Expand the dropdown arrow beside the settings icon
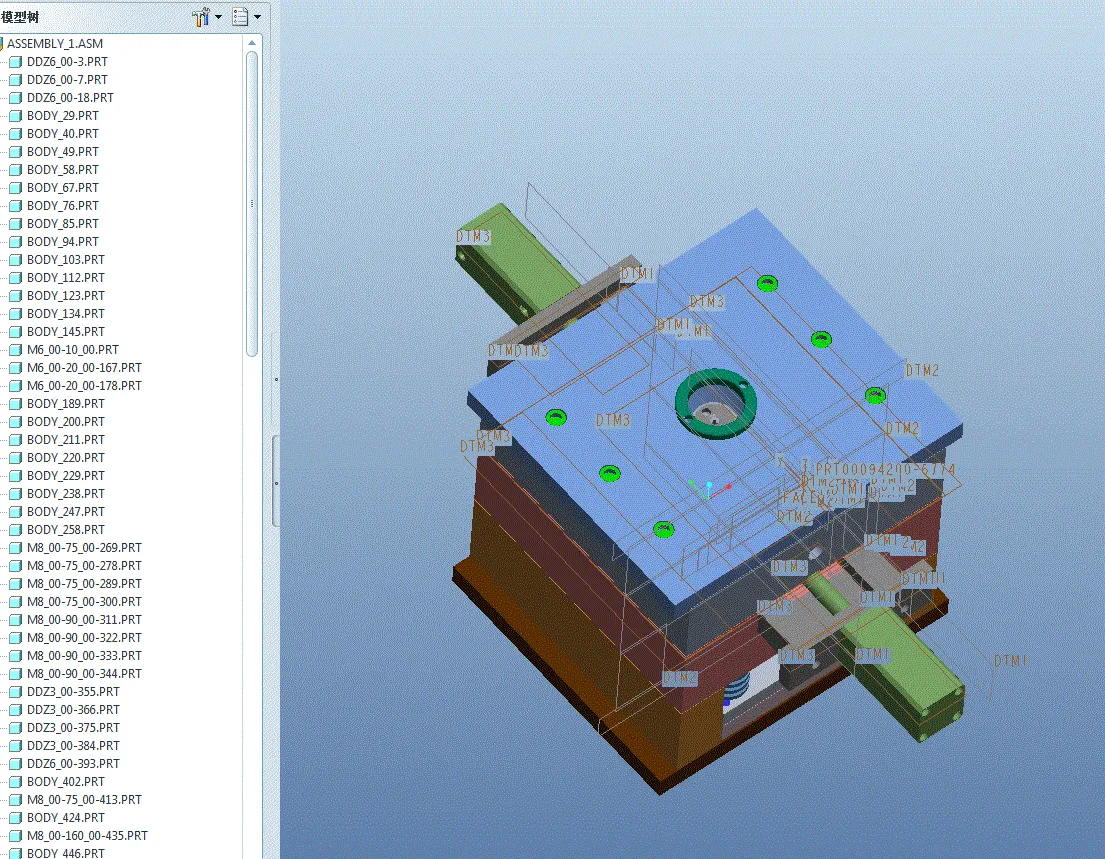The height and width of the screenshot is (859, 1105). (216, 16)
